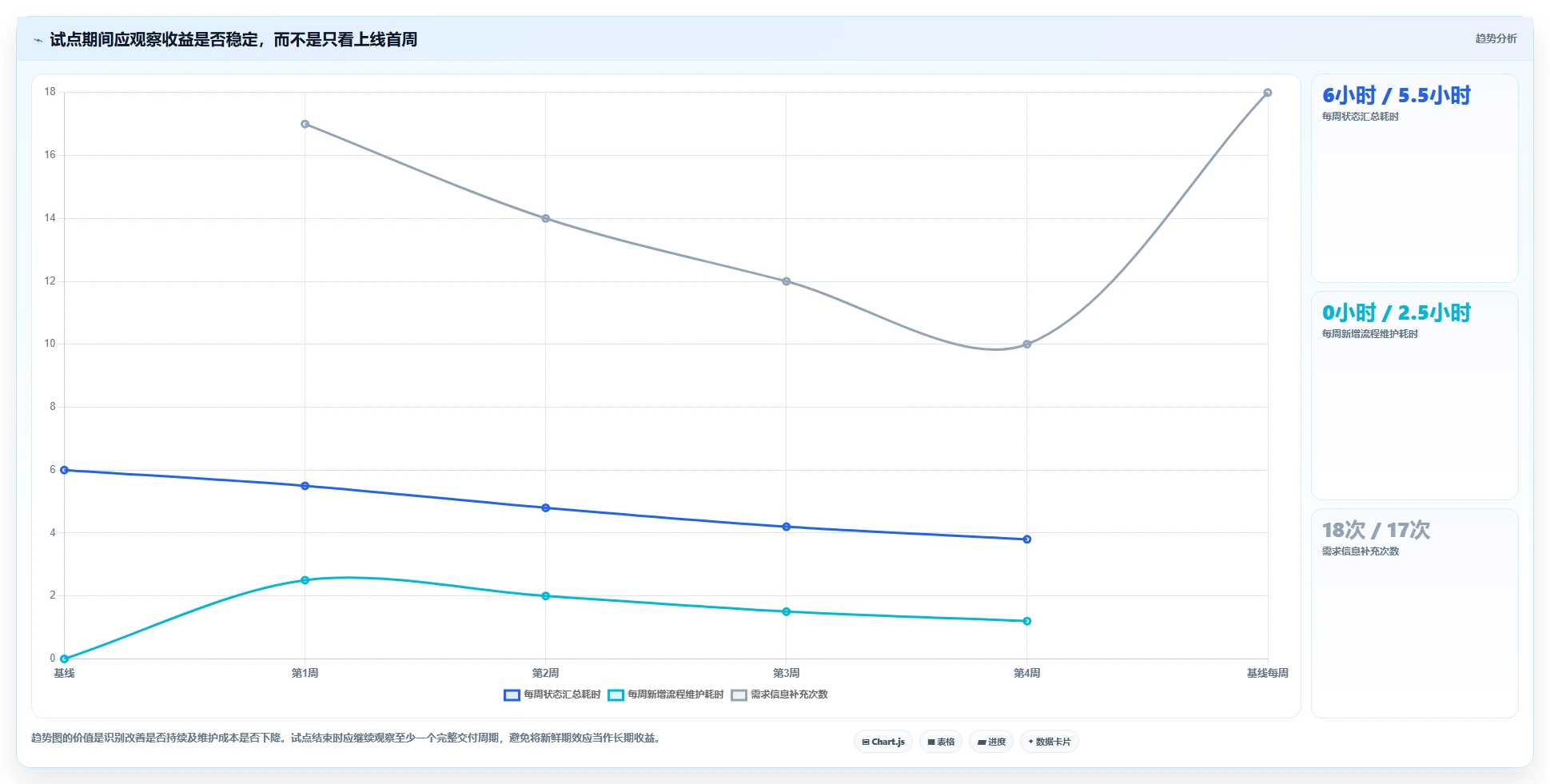The image size is (1550, 784).
Task: Toggle the 每周新增流程维护耗时 legend swatch
Action: [616, 695]
